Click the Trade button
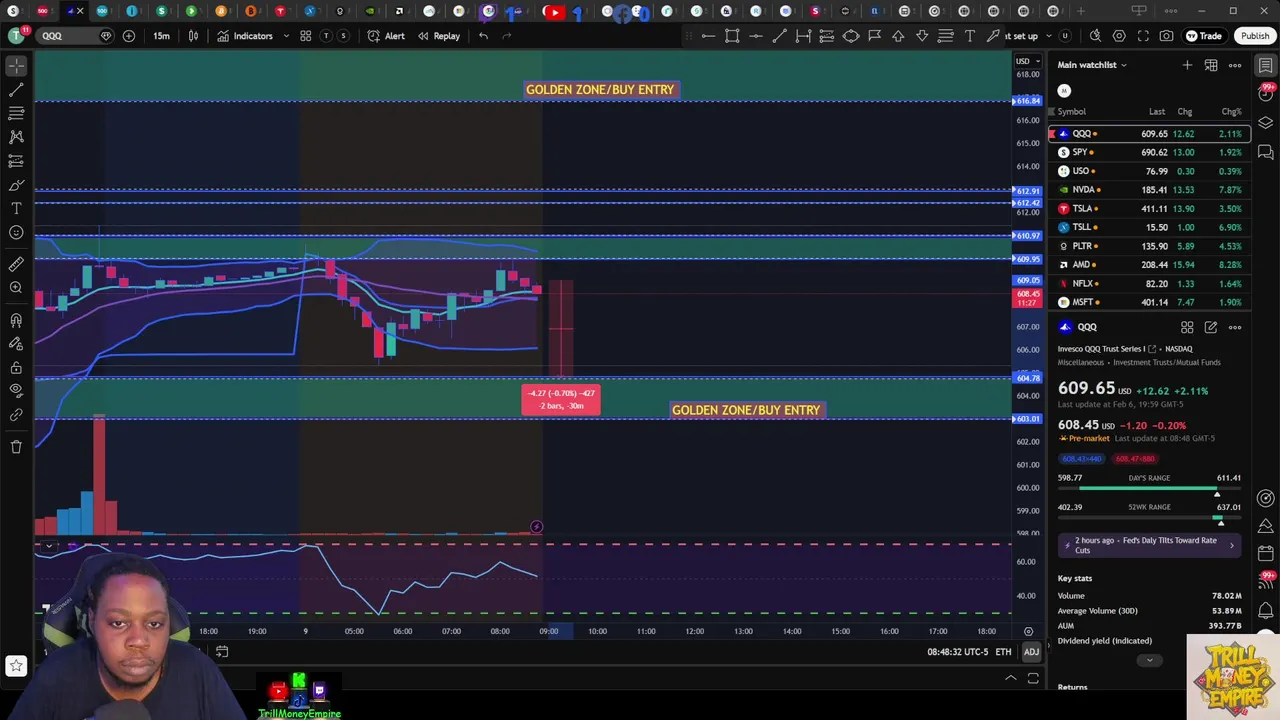The image size is (1280, 720). point(1204,36)
